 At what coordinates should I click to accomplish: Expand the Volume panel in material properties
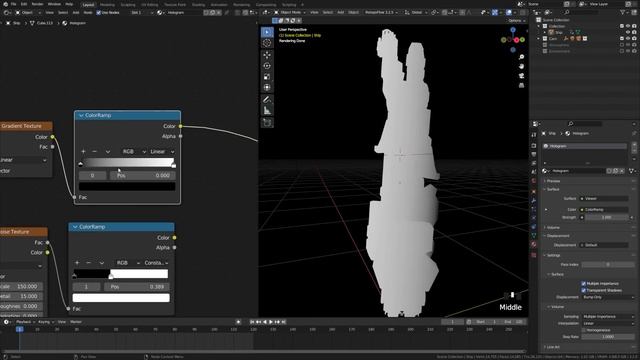(553, 227)
